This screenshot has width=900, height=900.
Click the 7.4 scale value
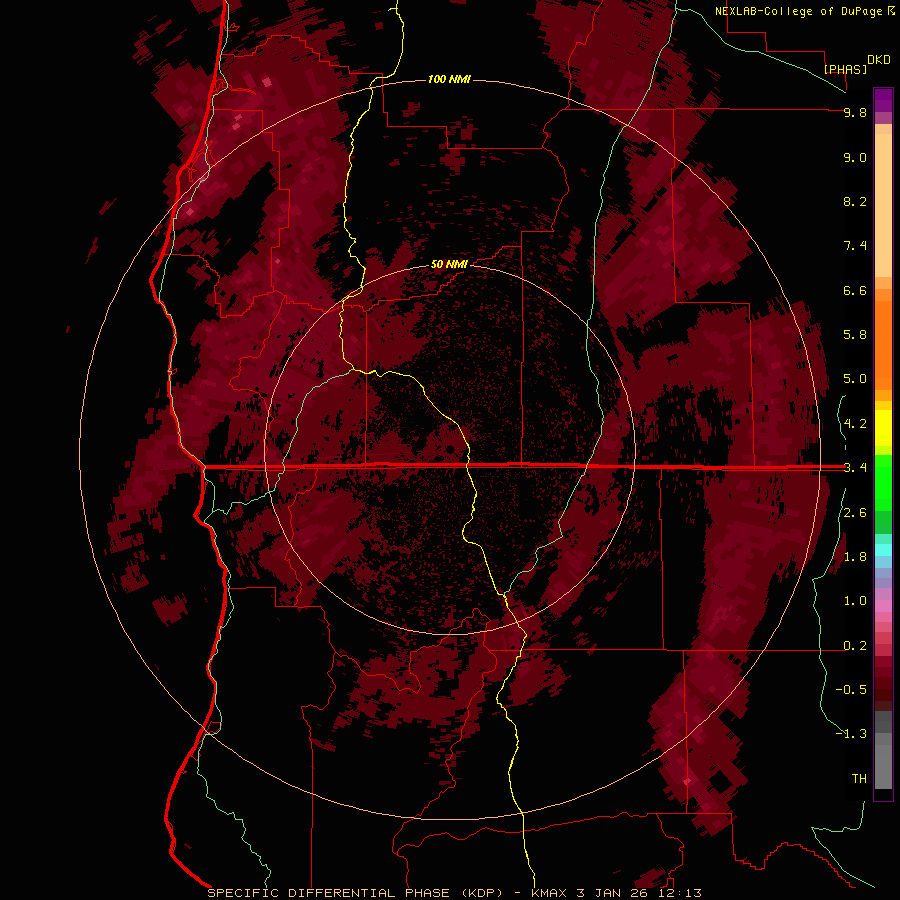pos(855,246)
